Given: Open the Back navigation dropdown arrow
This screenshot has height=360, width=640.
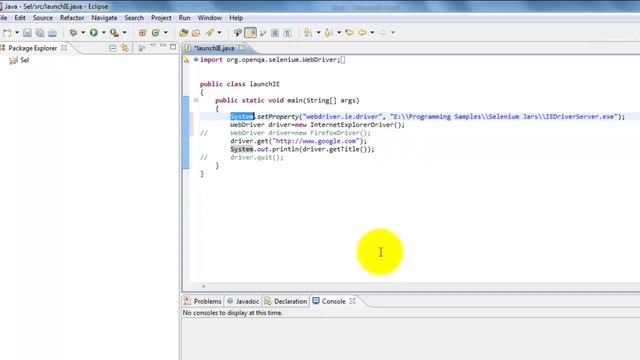Looking at the screenshot, I should [x=372, y=33].
